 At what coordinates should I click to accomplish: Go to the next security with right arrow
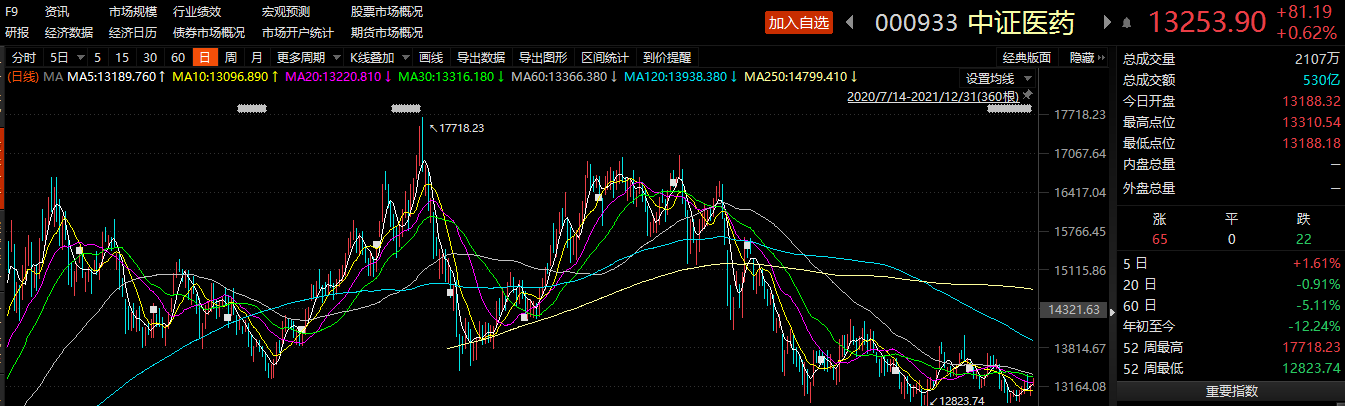pyautogui.click(x=1108, y=21)
